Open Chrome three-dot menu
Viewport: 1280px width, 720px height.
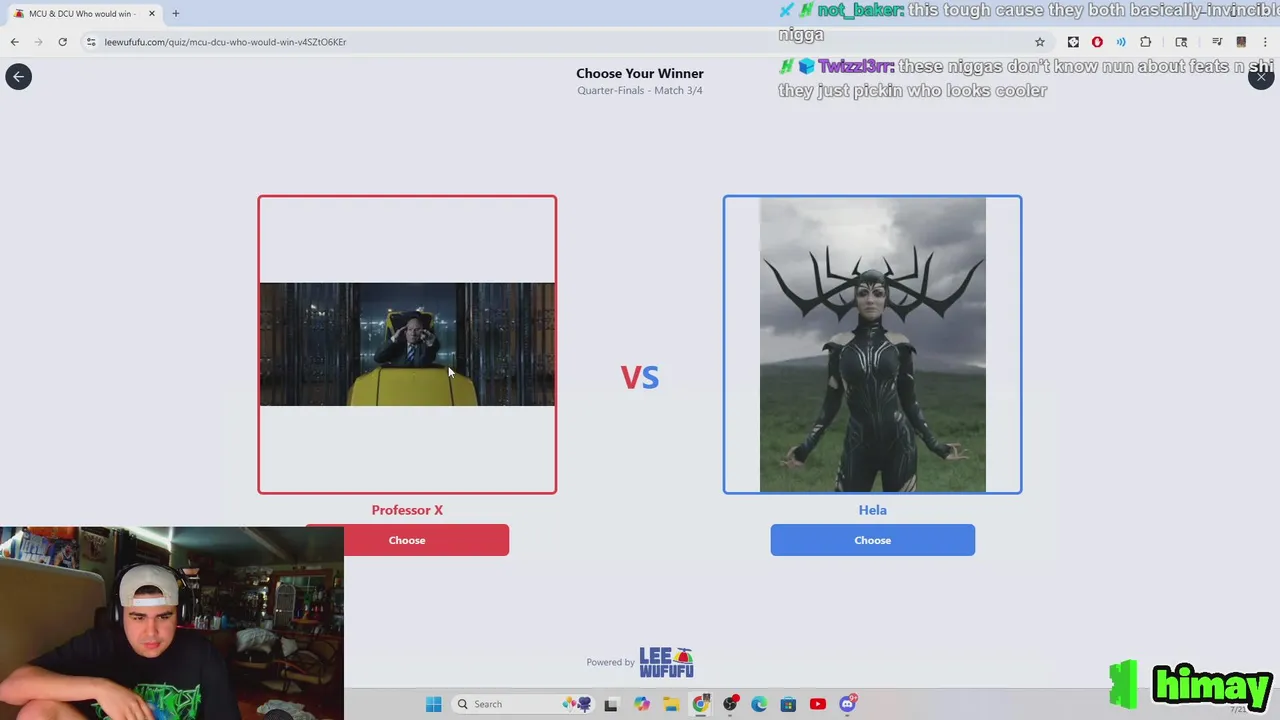pyautogui.click(x=1265, y=42)
